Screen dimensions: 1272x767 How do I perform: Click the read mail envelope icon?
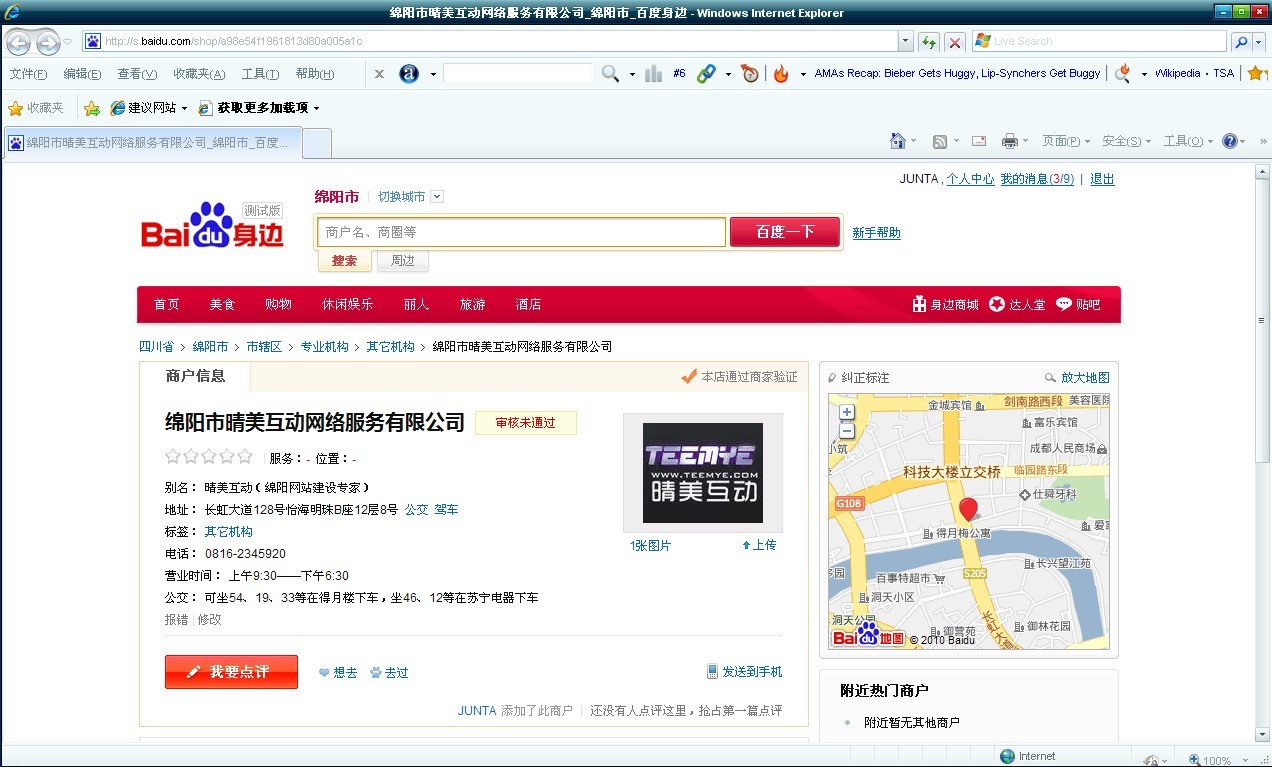pos(979,141)
